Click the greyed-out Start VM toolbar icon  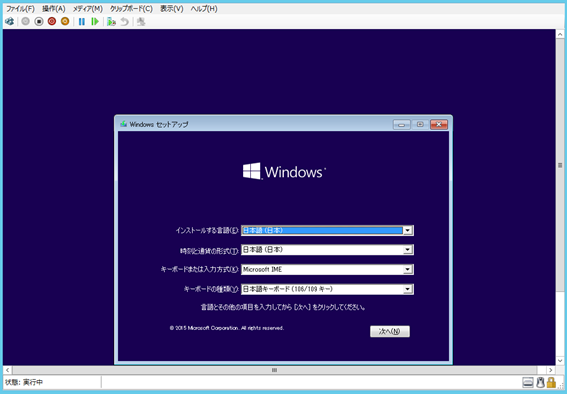(x=25, y=22)
